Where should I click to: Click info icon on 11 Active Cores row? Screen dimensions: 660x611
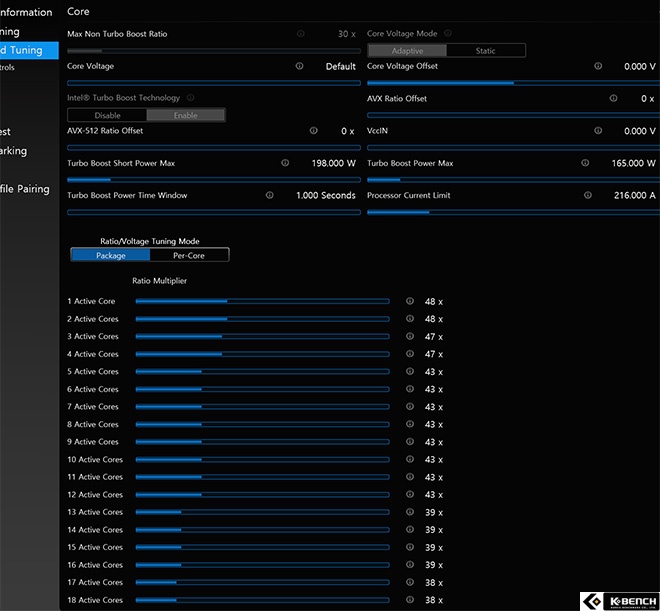[x=410, y=477]
